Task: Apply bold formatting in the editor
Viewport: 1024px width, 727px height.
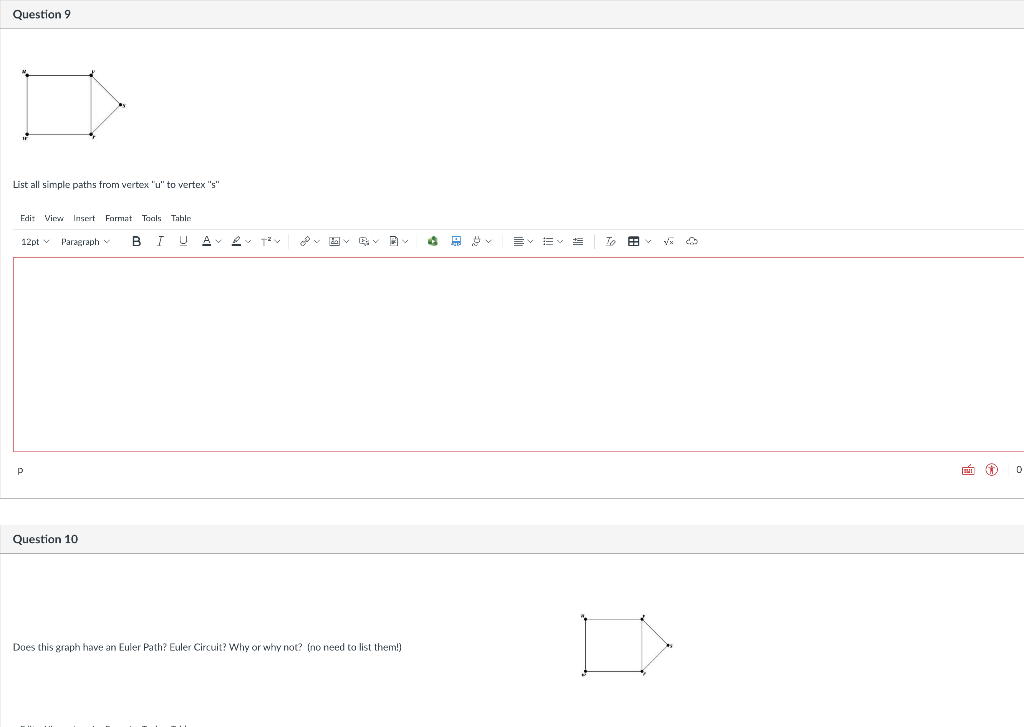Action: 135,241
